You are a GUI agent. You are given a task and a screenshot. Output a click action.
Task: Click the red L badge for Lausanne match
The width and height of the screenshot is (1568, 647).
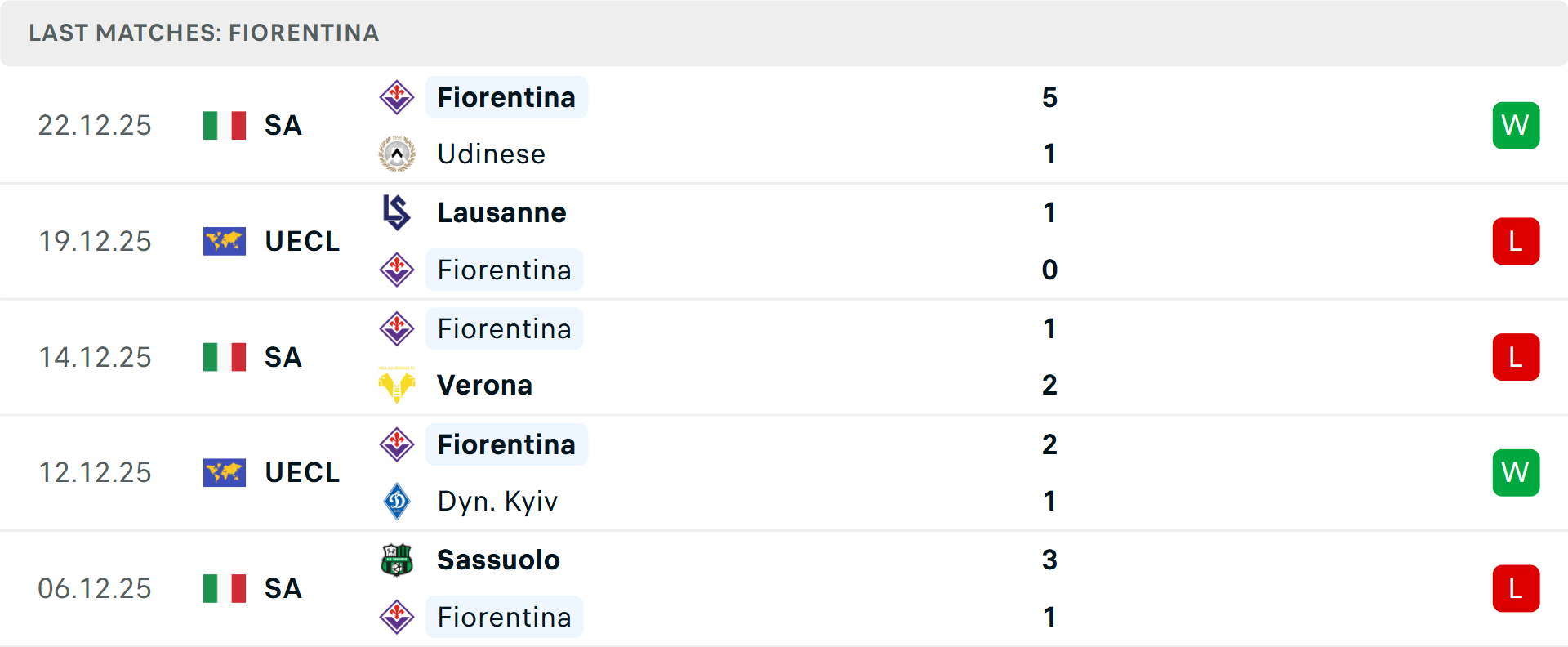point(1516,241)
